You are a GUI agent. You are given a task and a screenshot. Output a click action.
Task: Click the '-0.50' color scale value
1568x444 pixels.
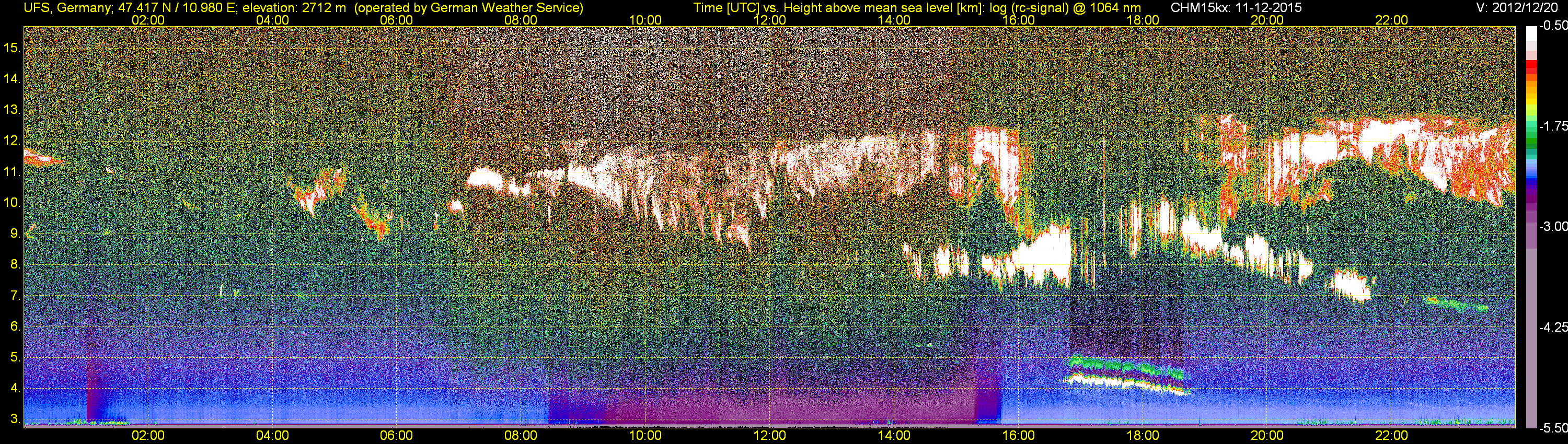1553,26
